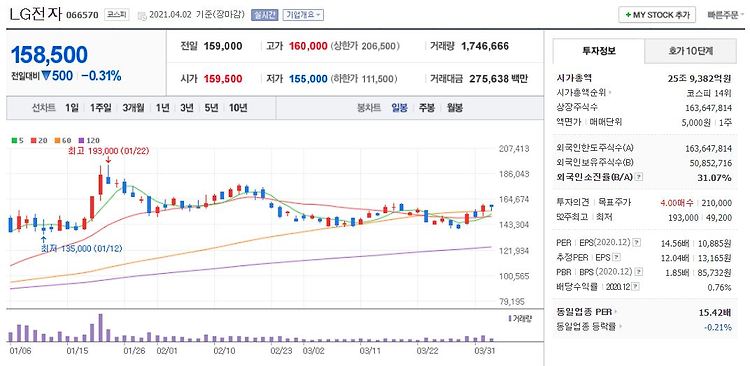This screenshot has height=366, width=750.
Task: Click the 거래대금 value 275,638 백만
Action: pyautogui.click(x=498, y=79)
